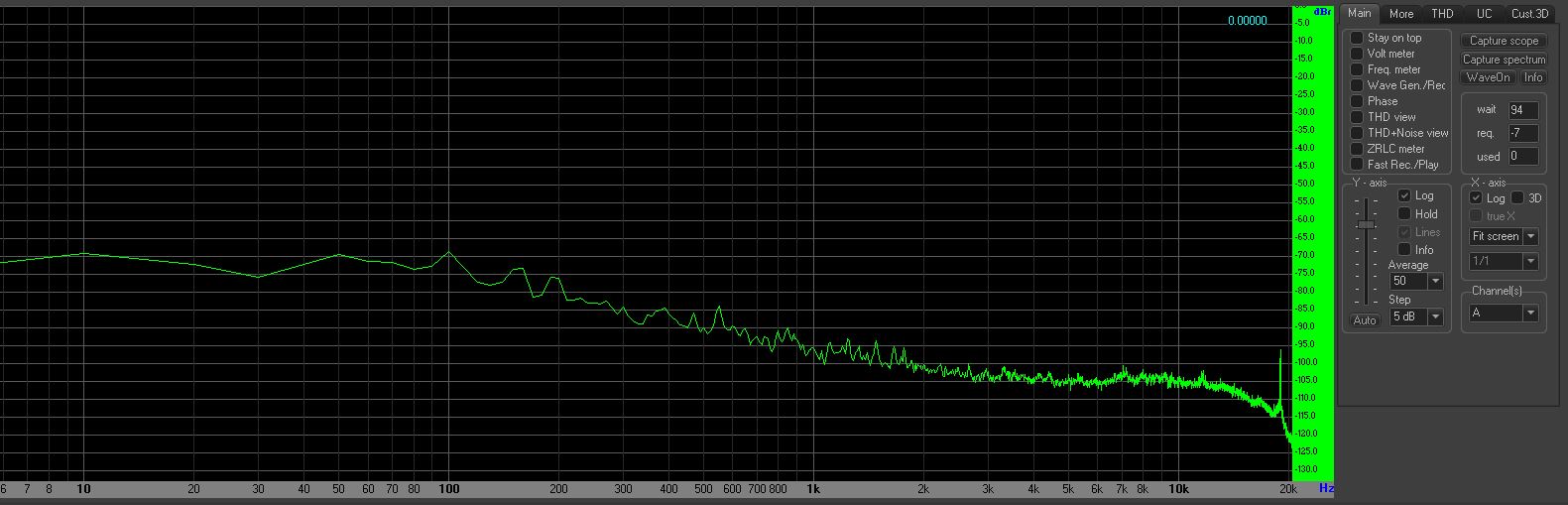The height and width of the screenshot is (505, 1568).
Task: Open the Cust.3D tab
Action: tap(1529, 14)
